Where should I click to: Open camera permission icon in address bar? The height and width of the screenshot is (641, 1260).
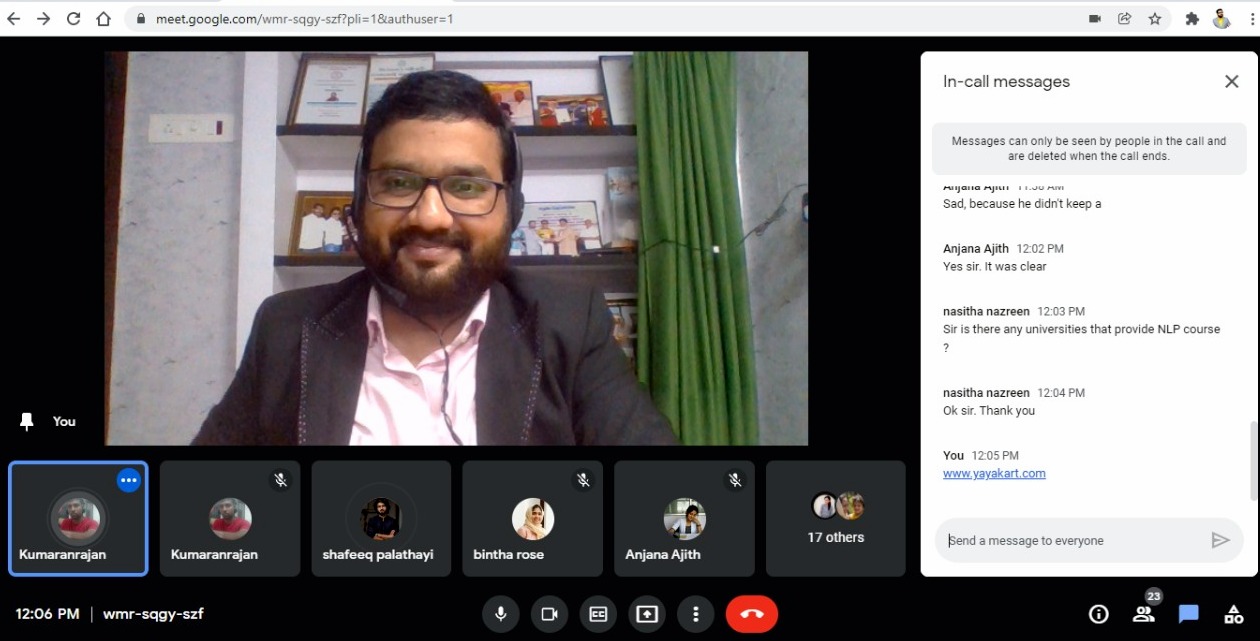(x=1095, y=18)
